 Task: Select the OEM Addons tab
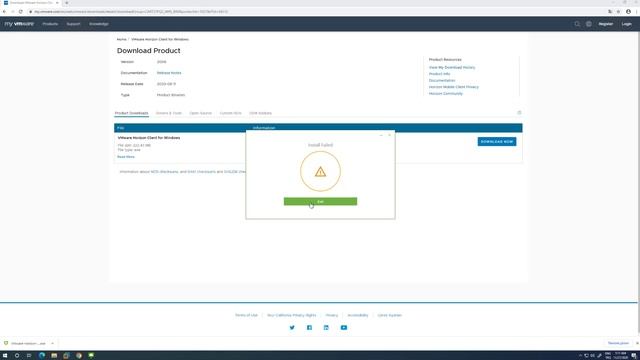pyautogui.click(x=260, y=113)
